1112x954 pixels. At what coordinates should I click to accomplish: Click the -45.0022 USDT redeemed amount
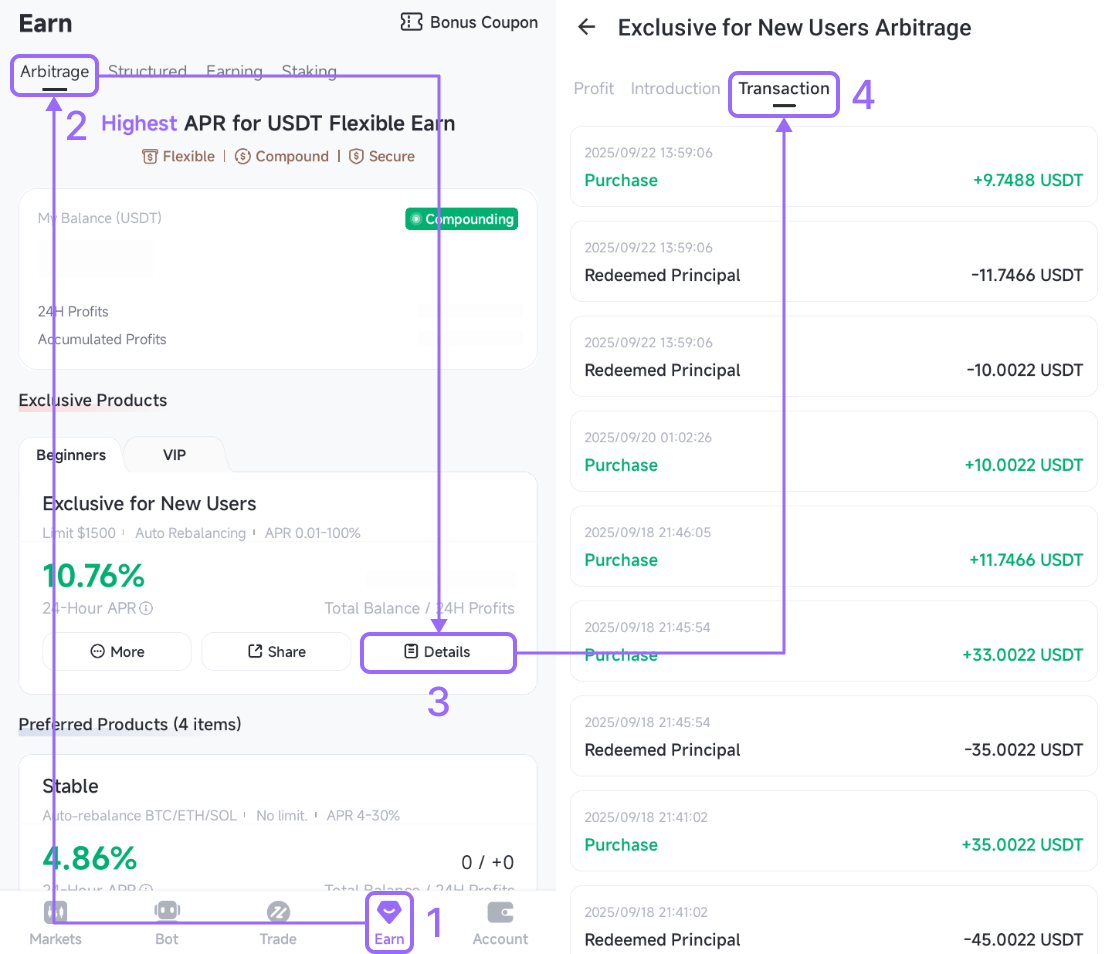1023,940
